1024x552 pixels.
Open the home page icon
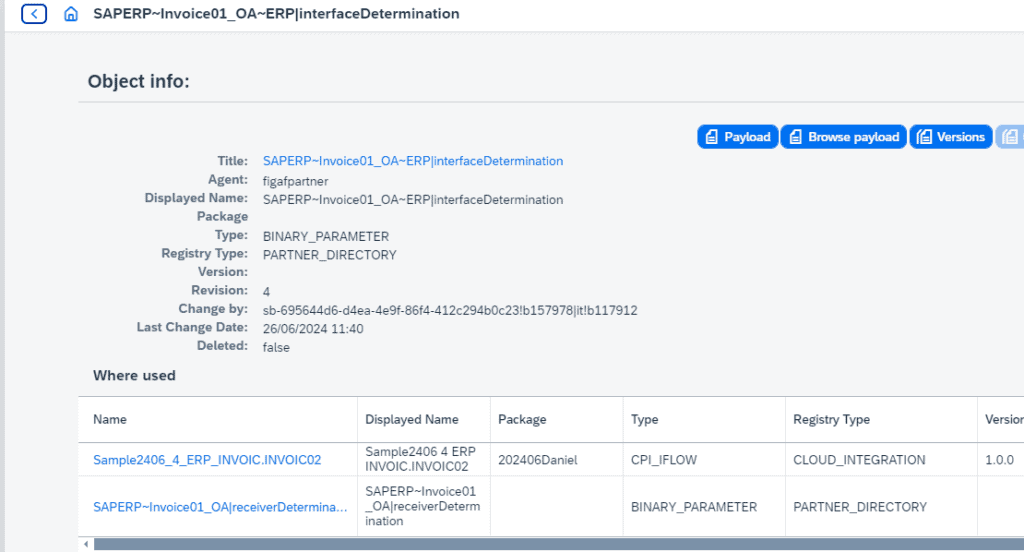71,14
